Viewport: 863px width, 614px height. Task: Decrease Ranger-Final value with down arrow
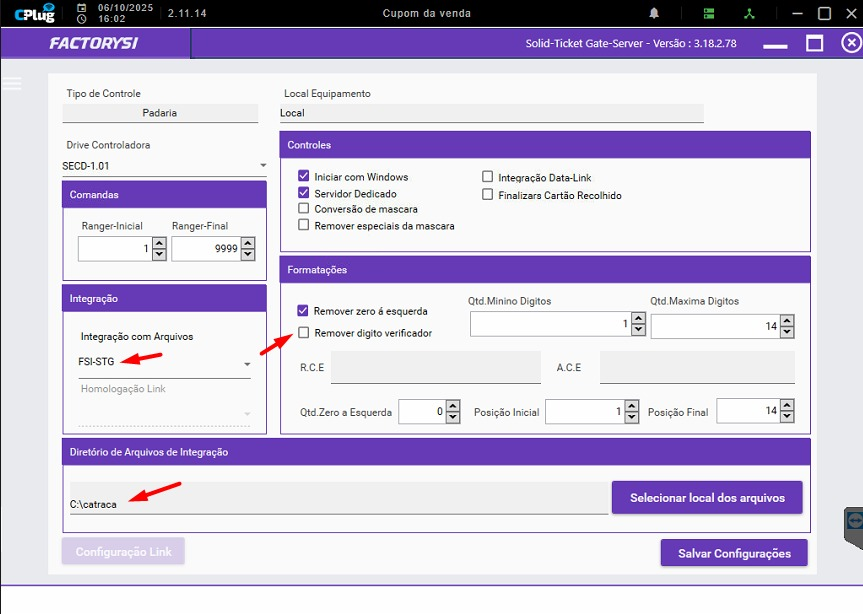click(247, 254)
